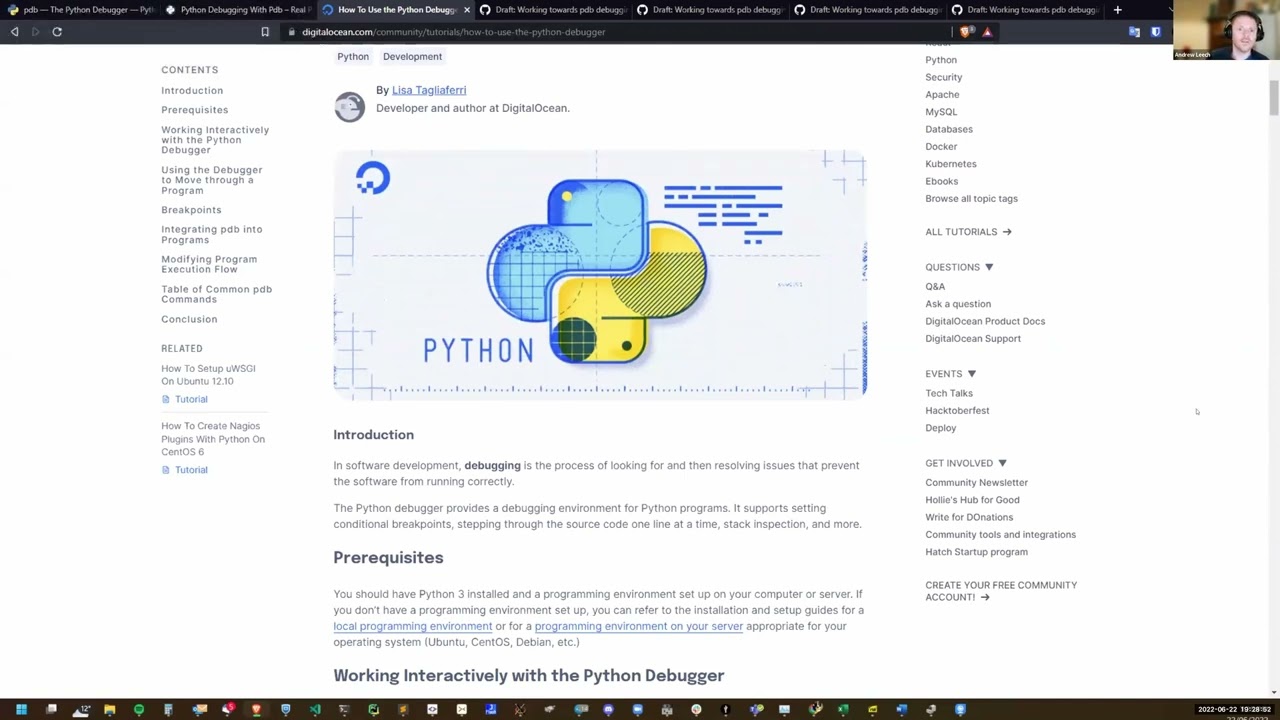Open Lisa Tagliaferri author link
Viewport: 1280px width, 720px height.
[429, 90]
